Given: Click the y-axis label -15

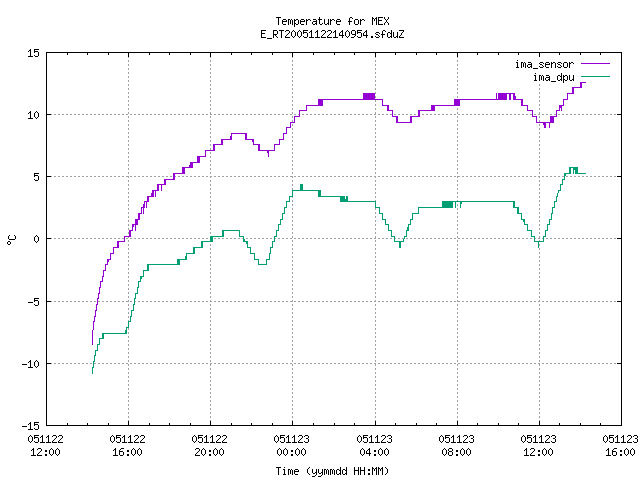Looking at the screenshot, I should point(31,426).
